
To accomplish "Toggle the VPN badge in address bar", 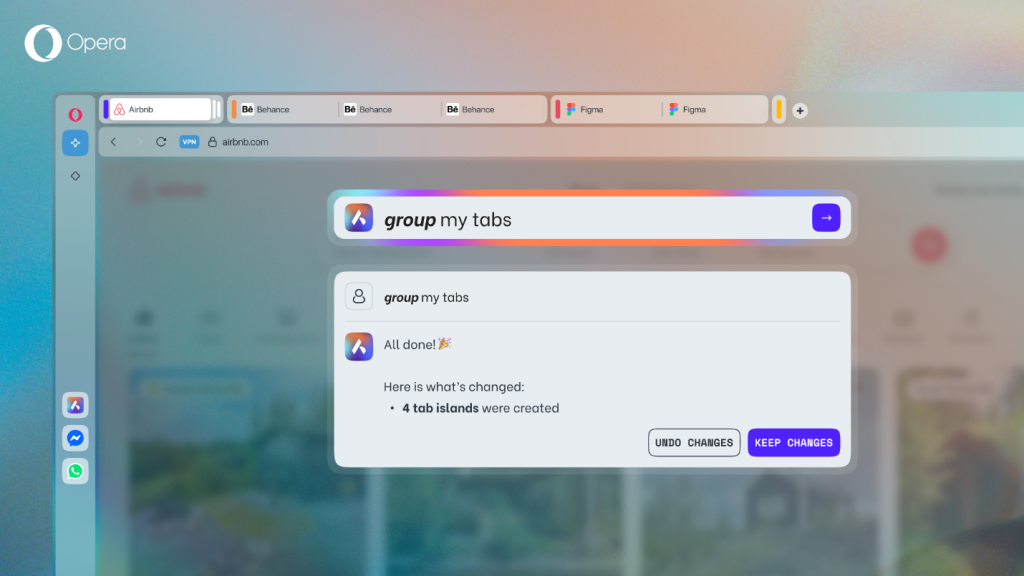I will 189,142.
